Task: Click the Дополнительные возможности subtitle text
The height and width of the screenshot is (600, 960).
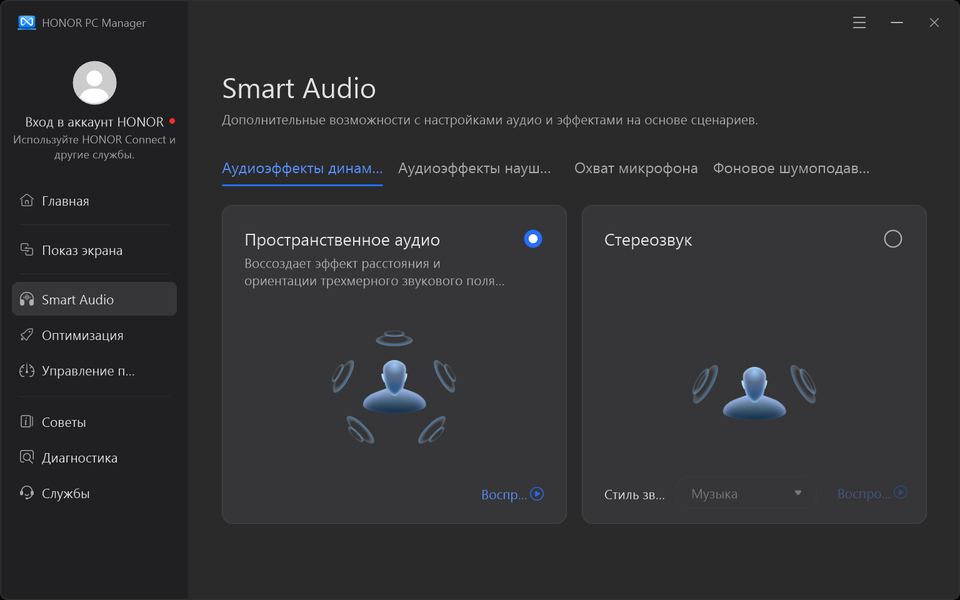Action: pyautogui.click(x=490, y=120)
